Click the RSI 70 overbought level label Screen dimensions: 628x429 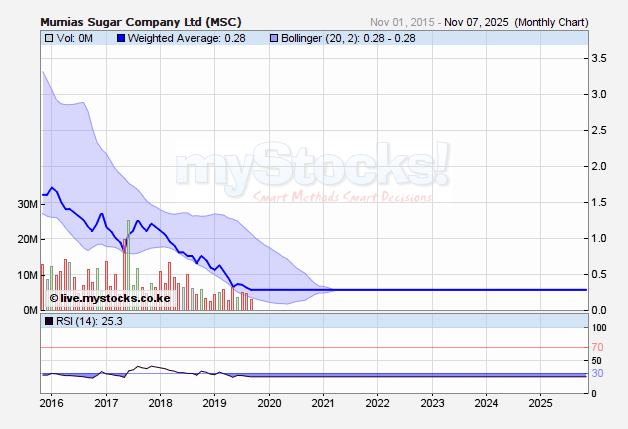598,347
